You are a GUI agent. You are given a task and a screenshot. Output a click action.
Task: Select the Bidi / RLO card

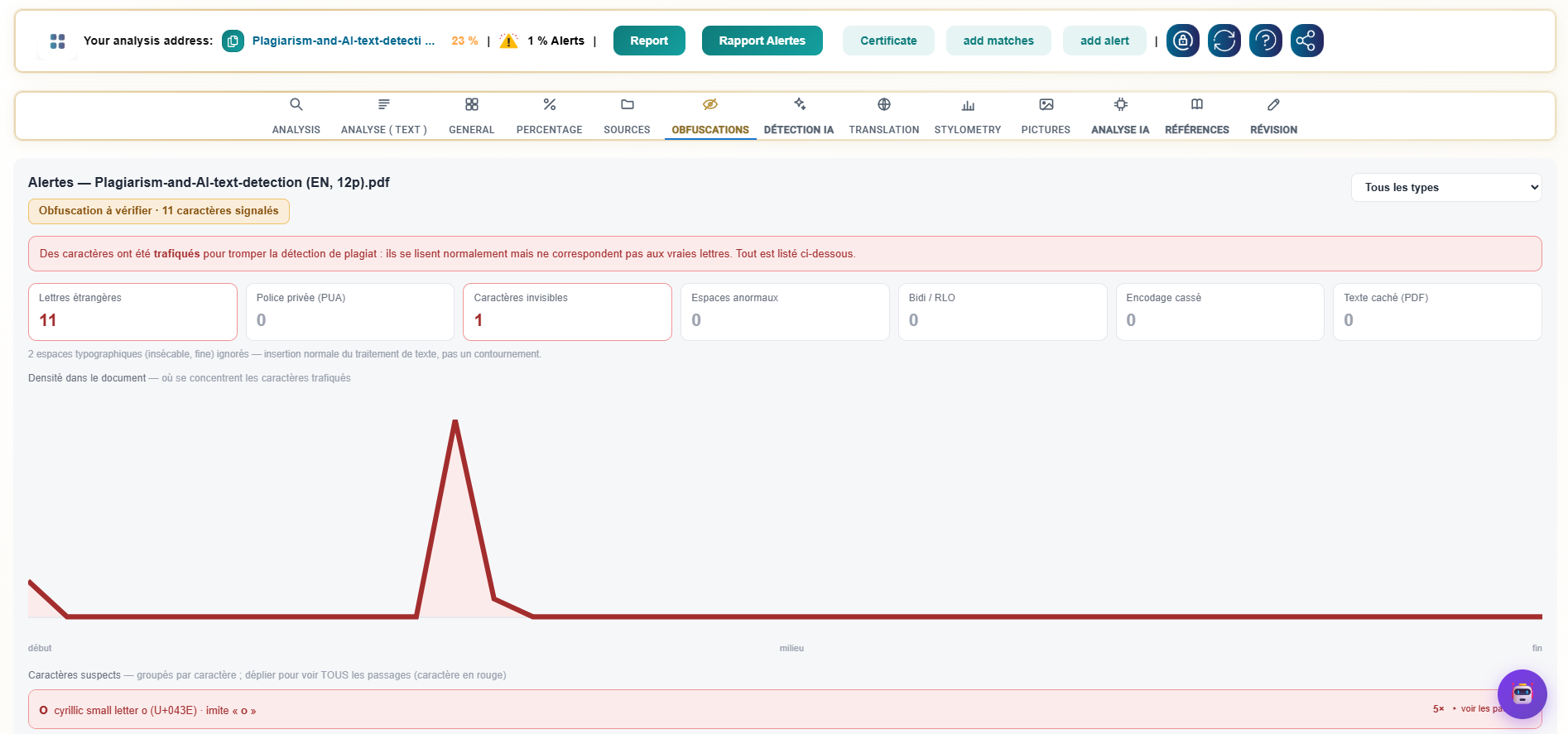1003,312
